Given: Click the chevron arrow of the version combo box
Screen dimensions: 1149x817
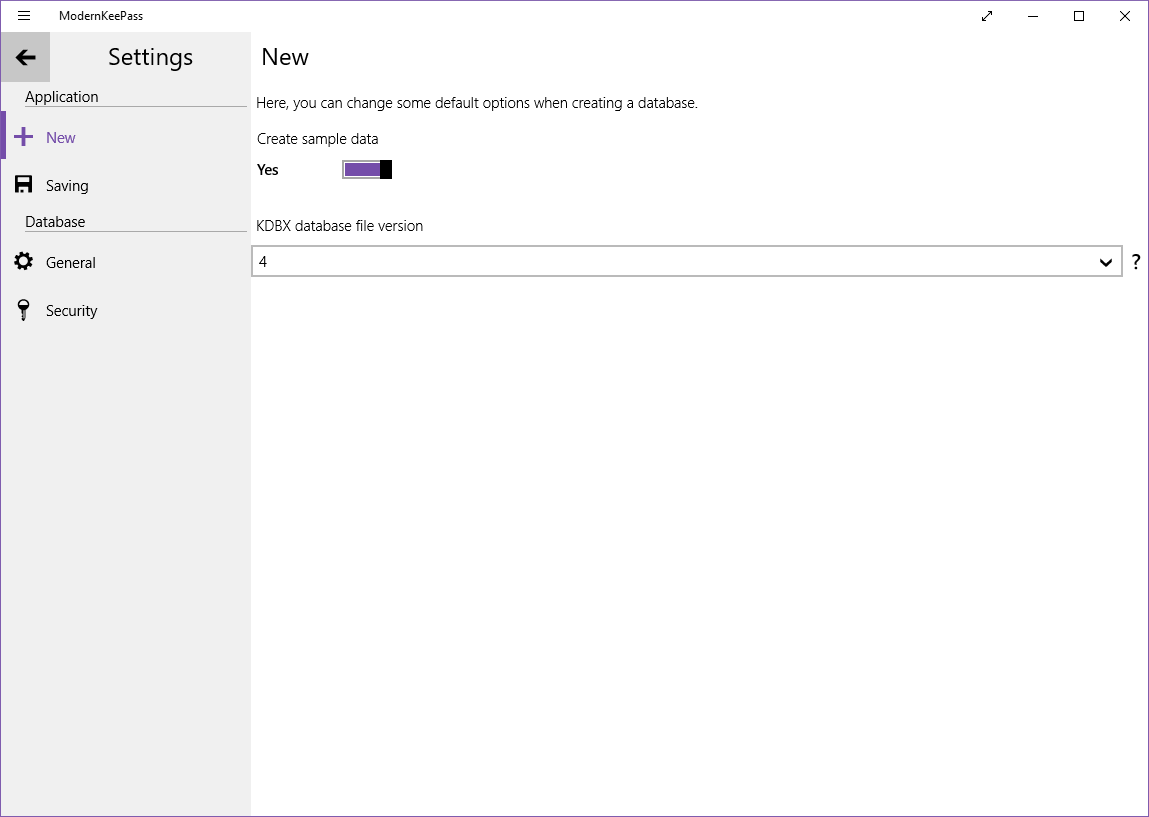Looking at the screenshot, I should 1106,263.
